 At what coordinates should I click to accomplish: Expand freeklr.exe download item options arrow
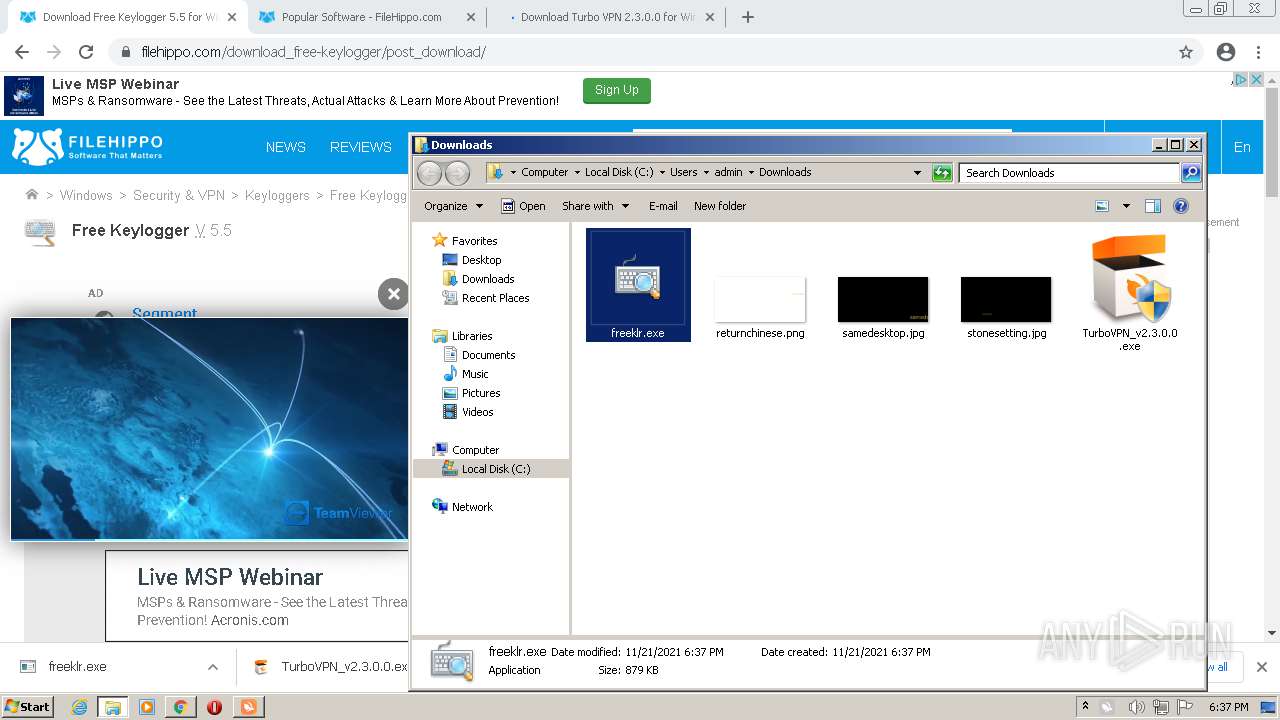pos(212,667)
